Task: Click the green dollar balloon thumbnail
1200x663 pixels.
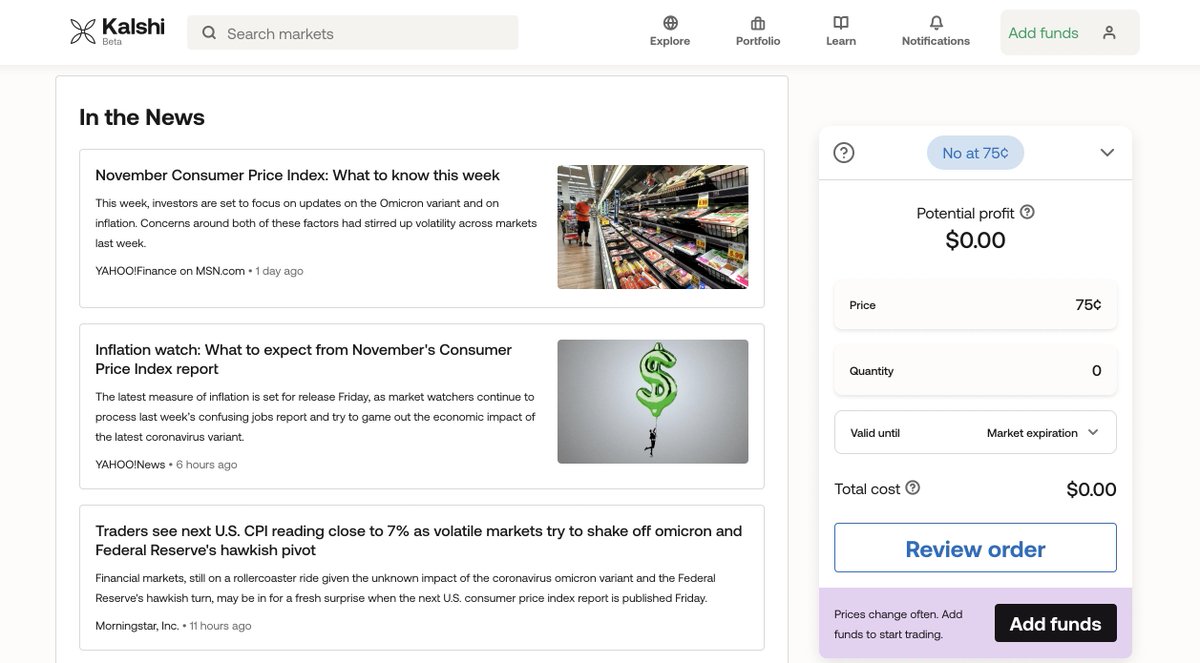Action: [x=652, y=402]
